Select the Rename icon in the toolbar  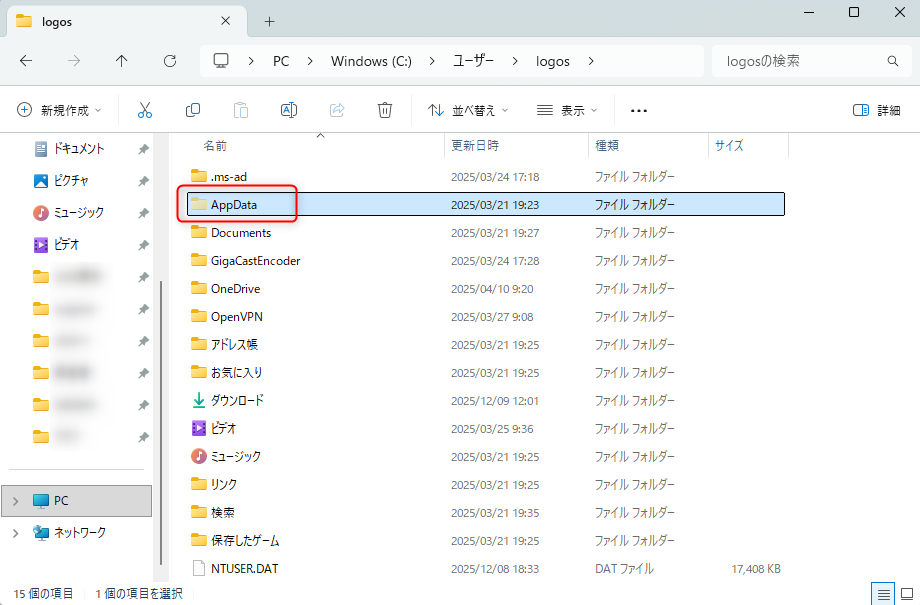pyautogui.click(x=289, y=110)
